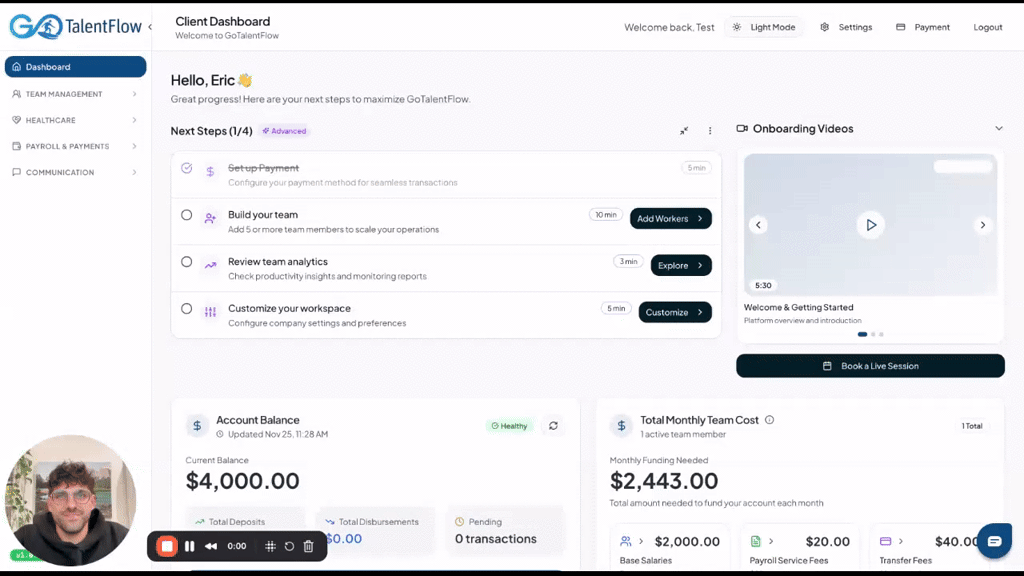Collapse the Onboarding Videos section

pyautogui.click(x=999, y=128)
